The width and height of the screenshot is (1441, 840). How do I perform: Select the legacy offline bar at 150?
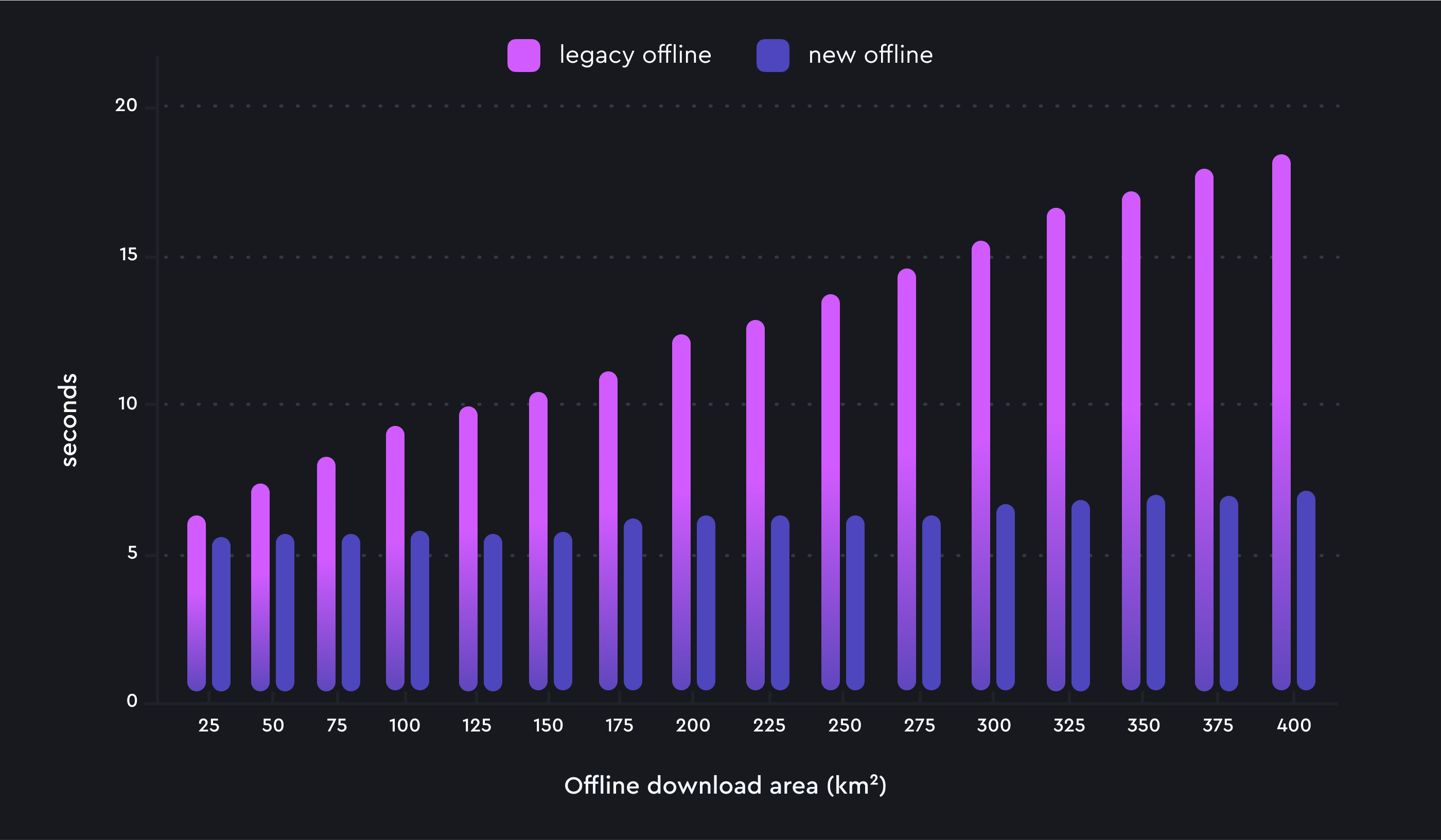tap(538, 541)
